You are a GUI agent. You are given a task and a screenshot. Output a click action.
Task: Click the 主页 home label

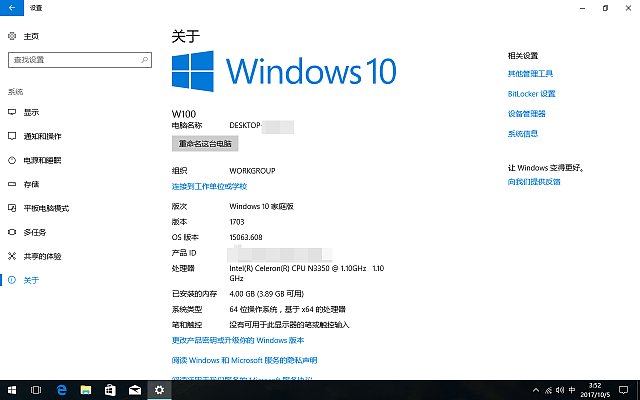tap(31, 36)
